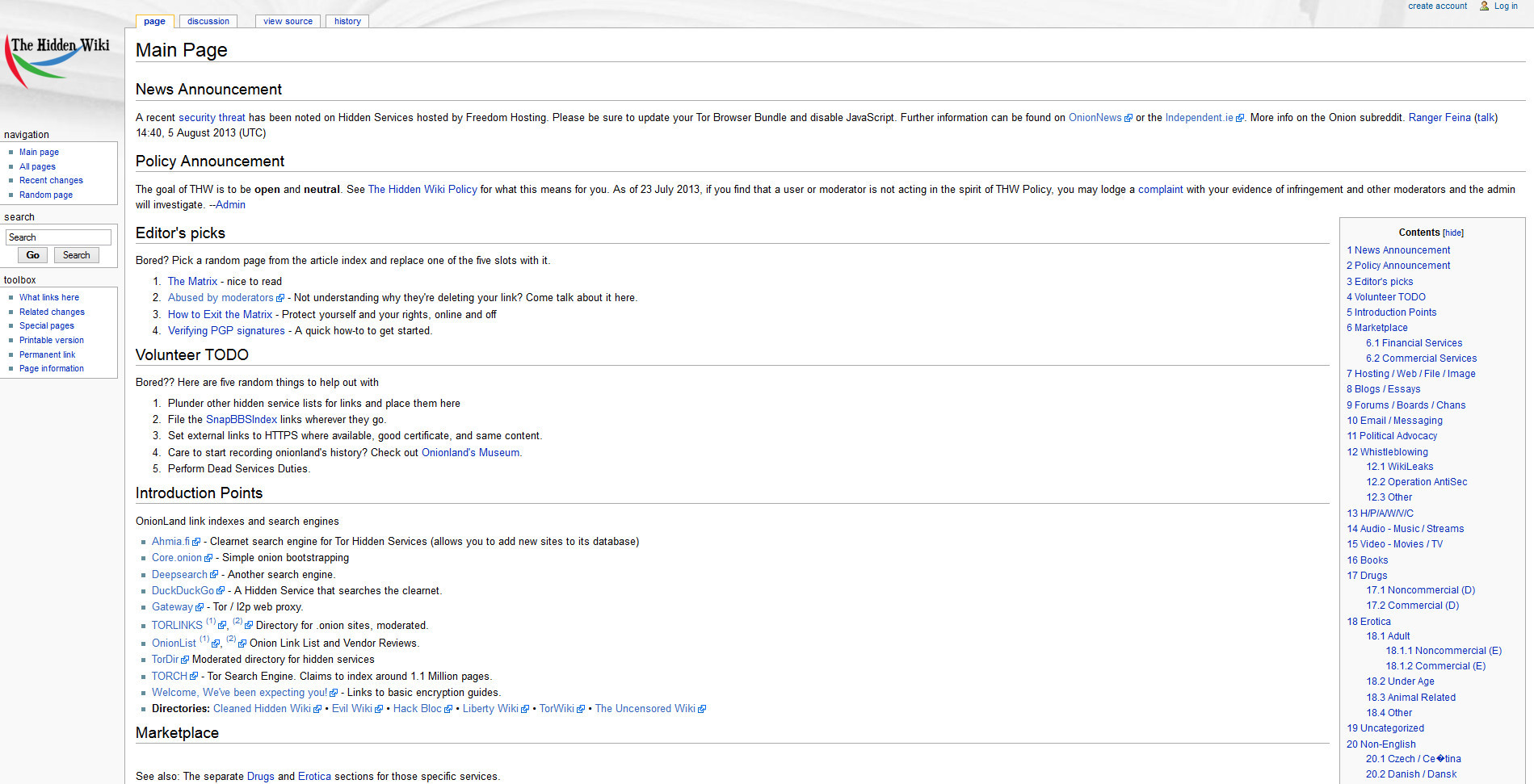This screenshot has height=784, width=1534.
Task: Open The Hidden Wiki Policy link
Action: pyautogui.click(x=422, y=189)
